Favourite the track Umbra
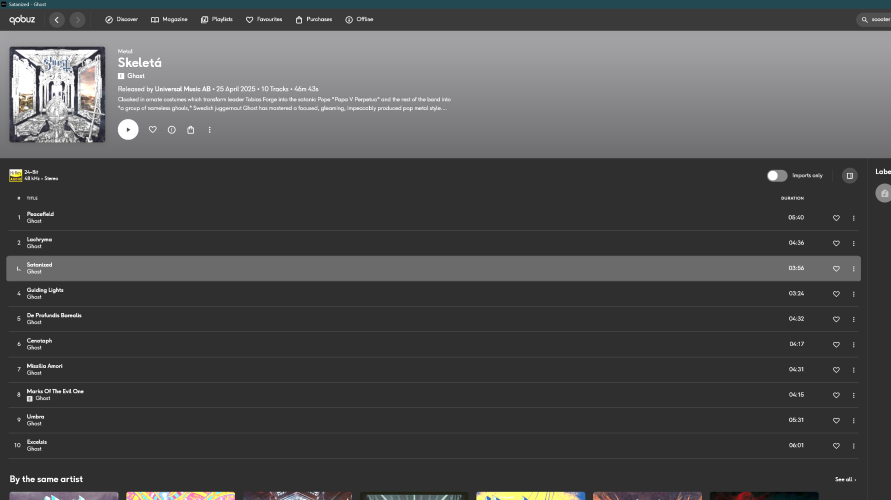Screen dimensions: 891x500 tap(836, 420)
